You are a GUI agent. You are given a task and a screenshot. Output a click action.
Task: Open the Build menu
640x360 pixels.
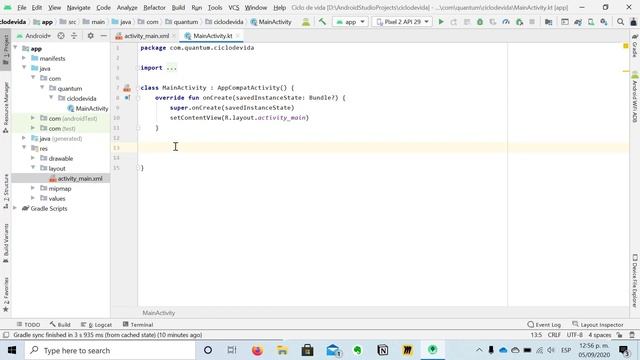point(178,7)
